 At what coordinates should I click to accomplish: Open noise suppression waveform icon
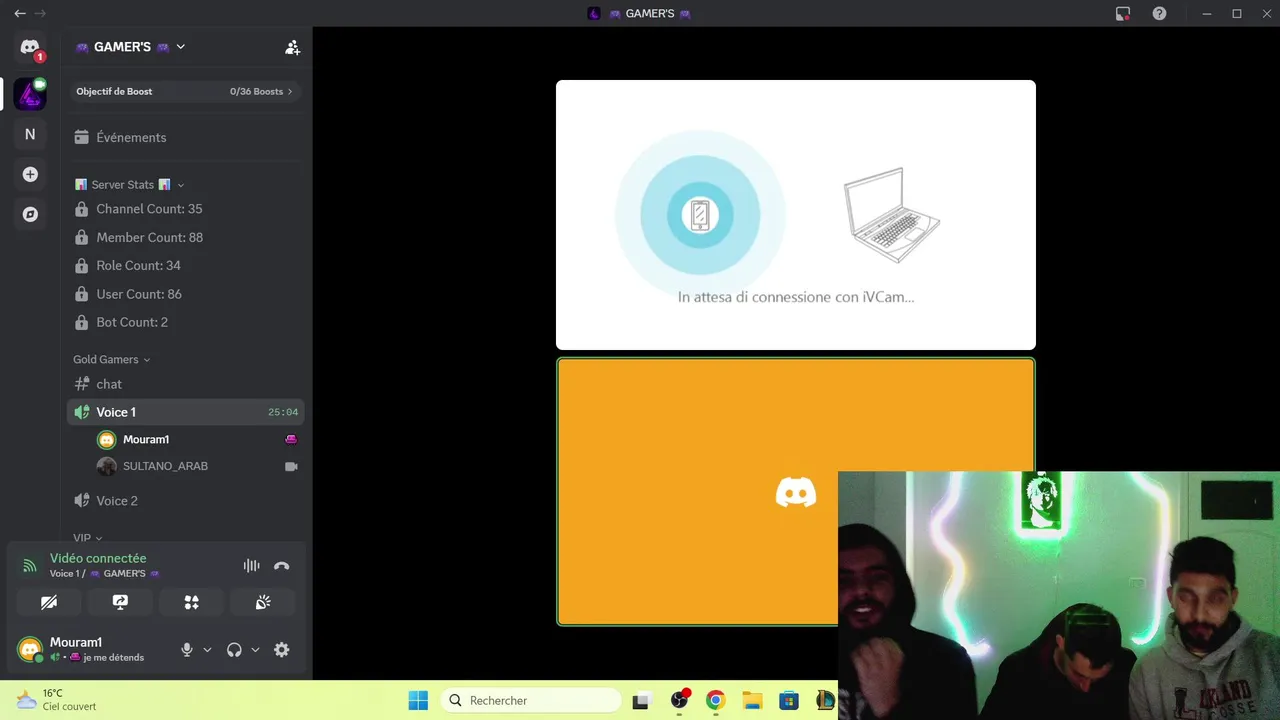[x=251, y=565]
